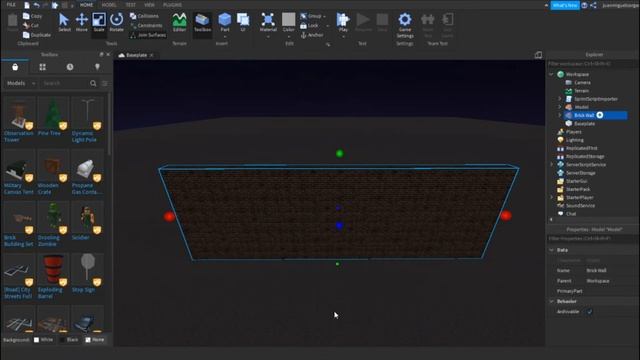
Task: Select the Select tool in the ribbon
Action: coord(64,22)
